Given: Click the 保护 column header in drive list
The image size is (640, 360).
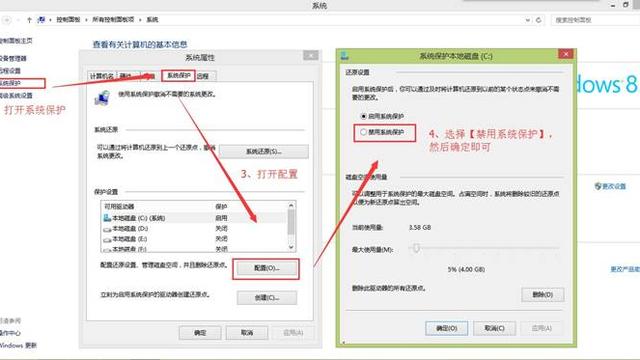Looking at the screenshot, I should click(221, 207).
